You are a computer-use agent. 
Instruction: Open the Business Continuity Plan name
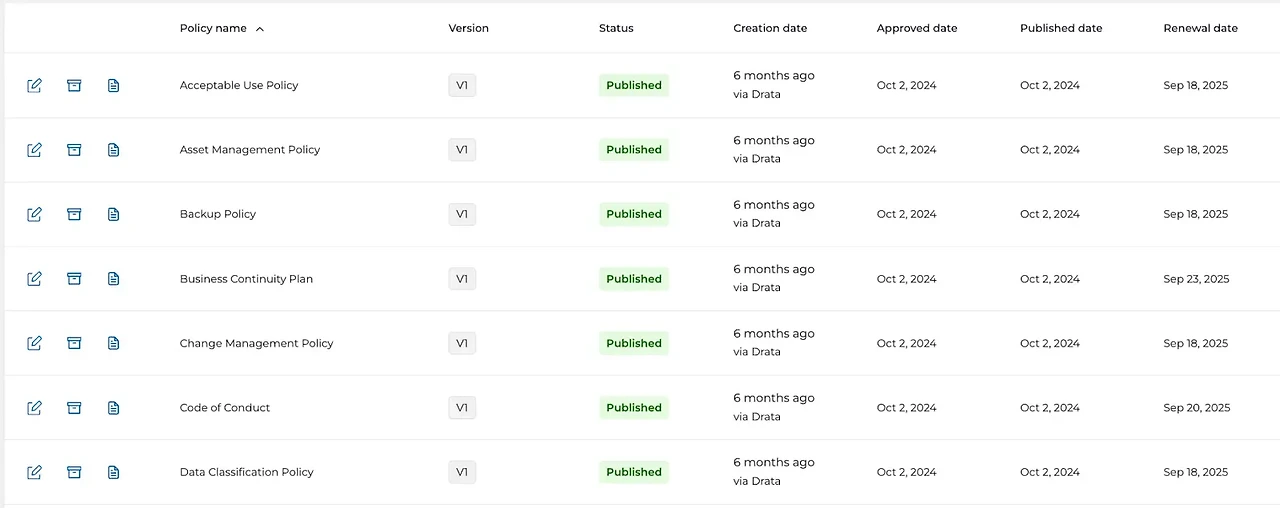coord(246,279)
